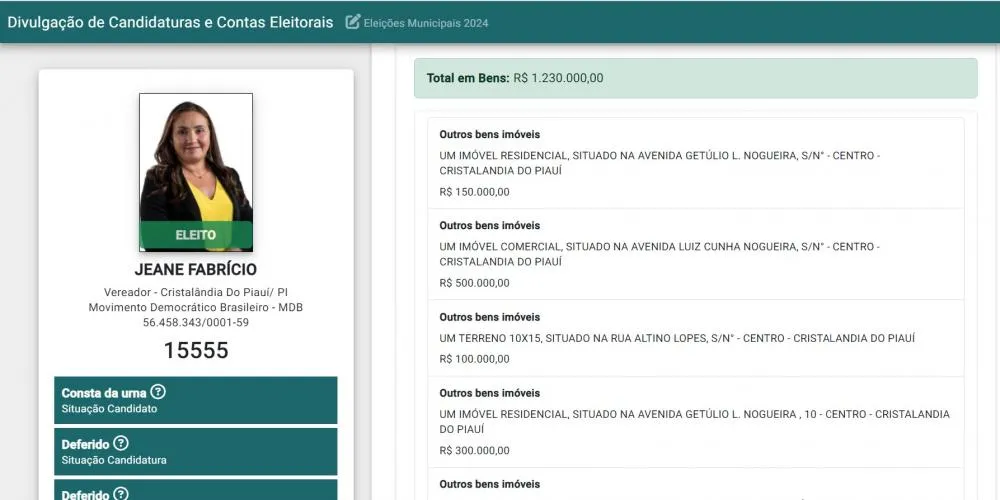The image size is (1000, 500).
Task: Click the R$ 1.230.000,00 total value
Action: tap(558, 78)
